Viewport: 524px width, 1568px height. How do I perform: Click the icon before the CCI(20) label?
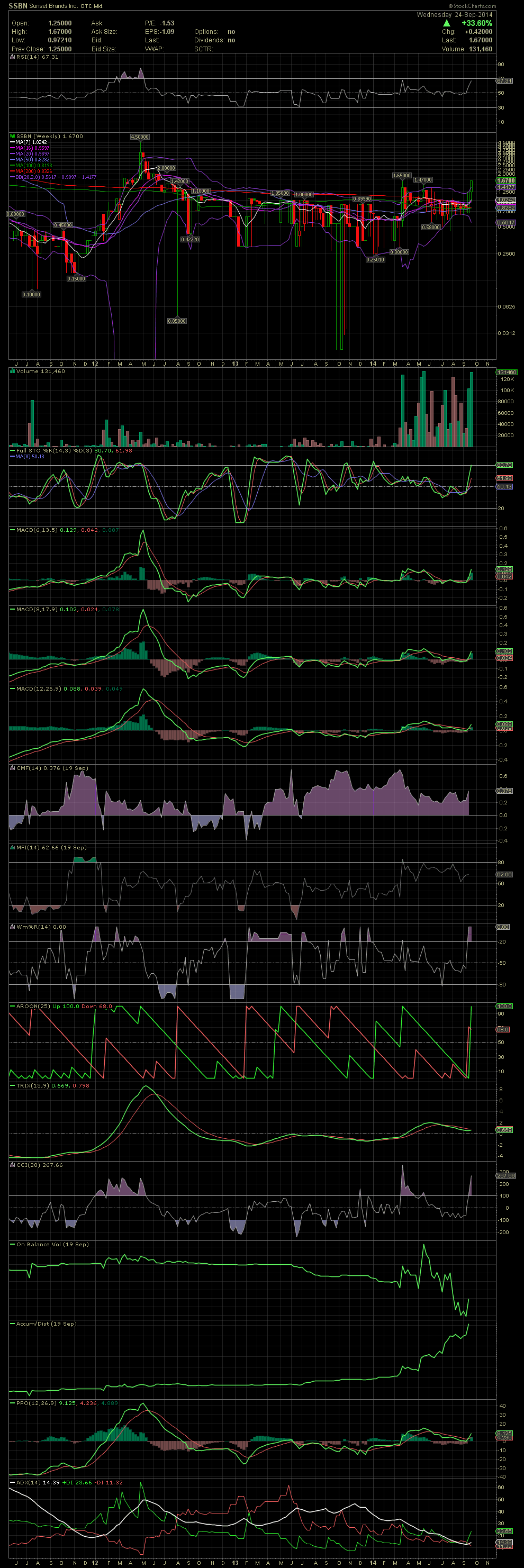coord(12,1165)
